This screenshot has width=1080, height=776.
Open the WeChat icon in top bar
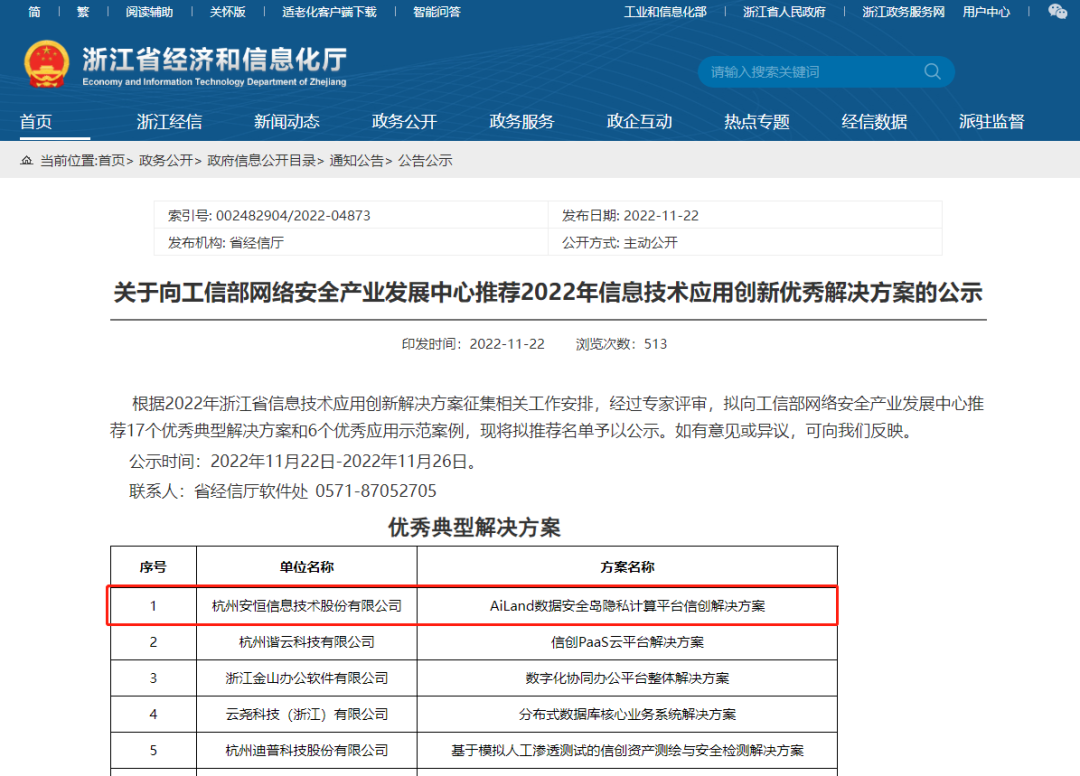pos(1057,12)
